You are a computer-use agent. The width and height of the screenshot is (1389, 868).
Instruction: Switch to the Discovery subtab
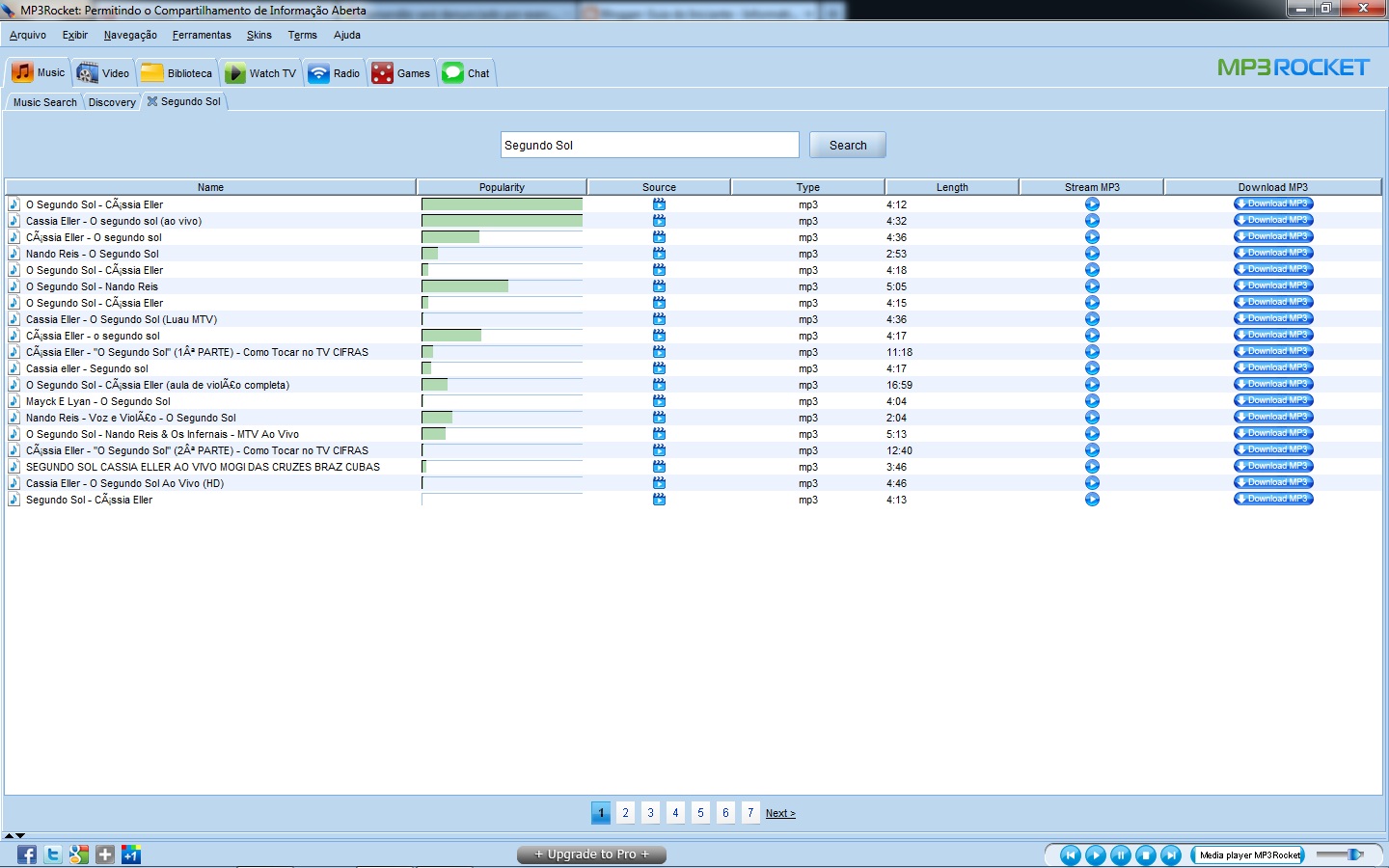click(x=112, y=102)
